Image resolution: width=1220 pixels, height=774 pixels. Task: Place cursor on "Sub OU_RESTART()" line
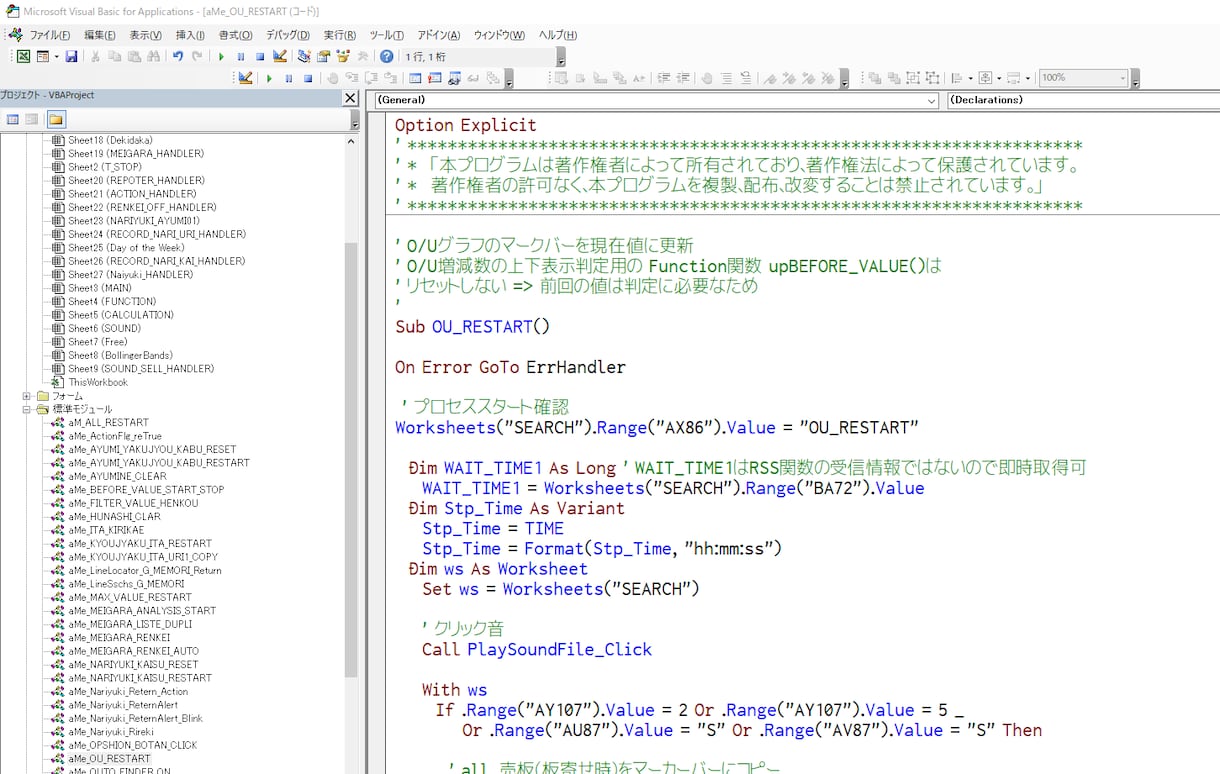pos(472,326)
